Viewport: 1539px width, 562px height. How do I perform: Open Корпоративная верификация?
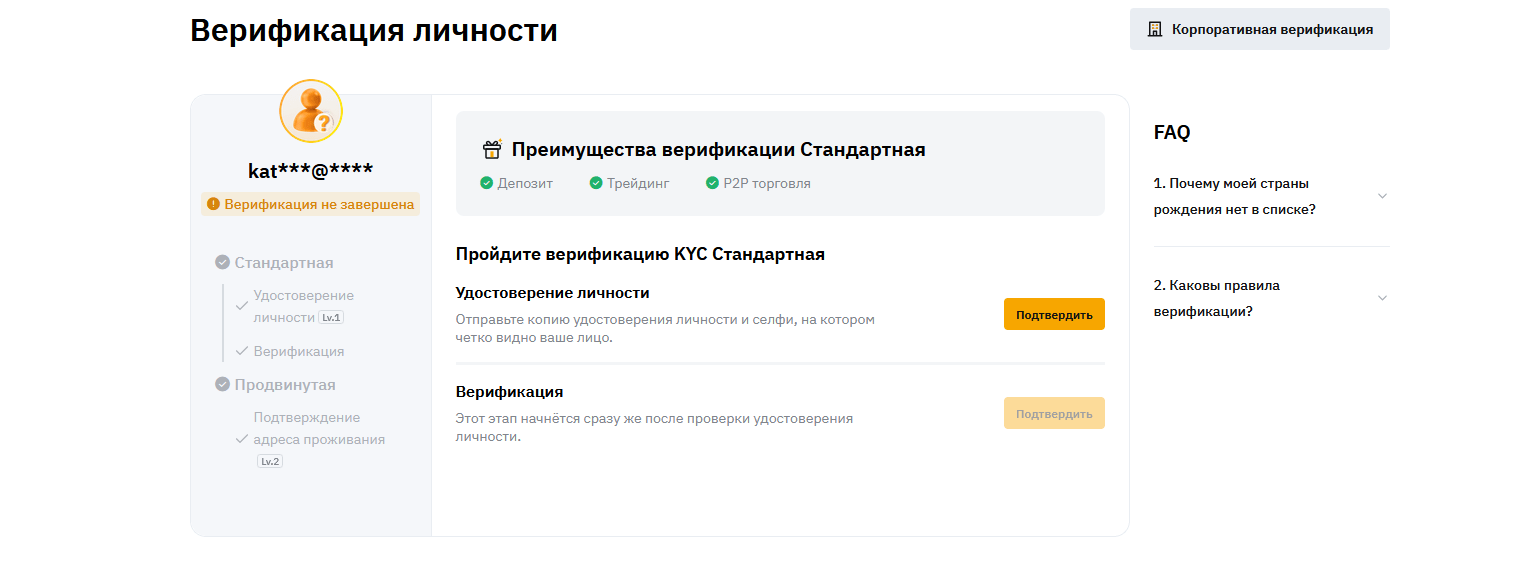(1259, 29)
